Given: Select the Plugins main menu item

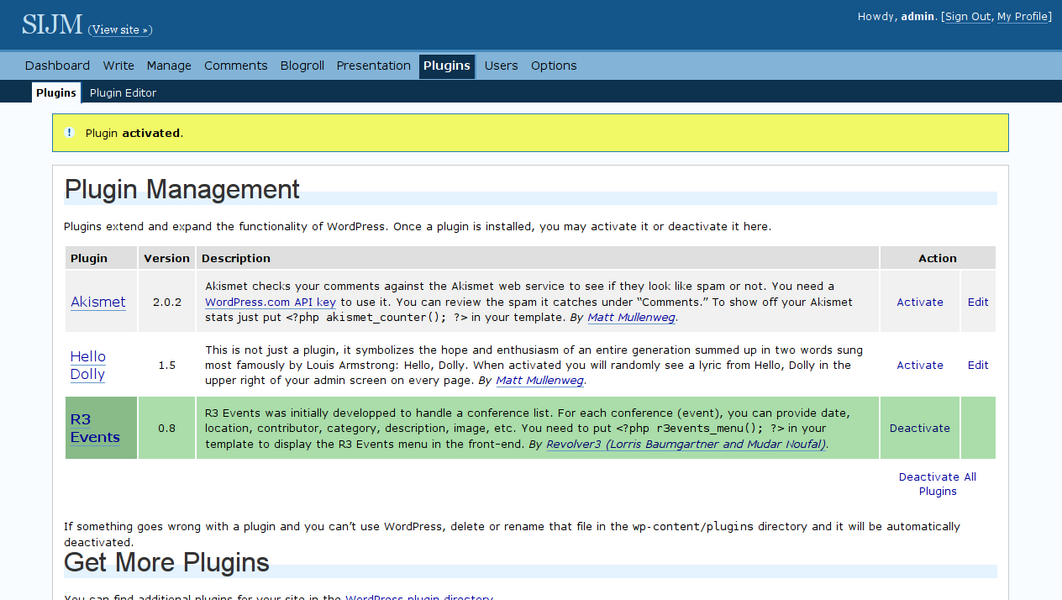Looking at the screenshot, I should (447, 66).
